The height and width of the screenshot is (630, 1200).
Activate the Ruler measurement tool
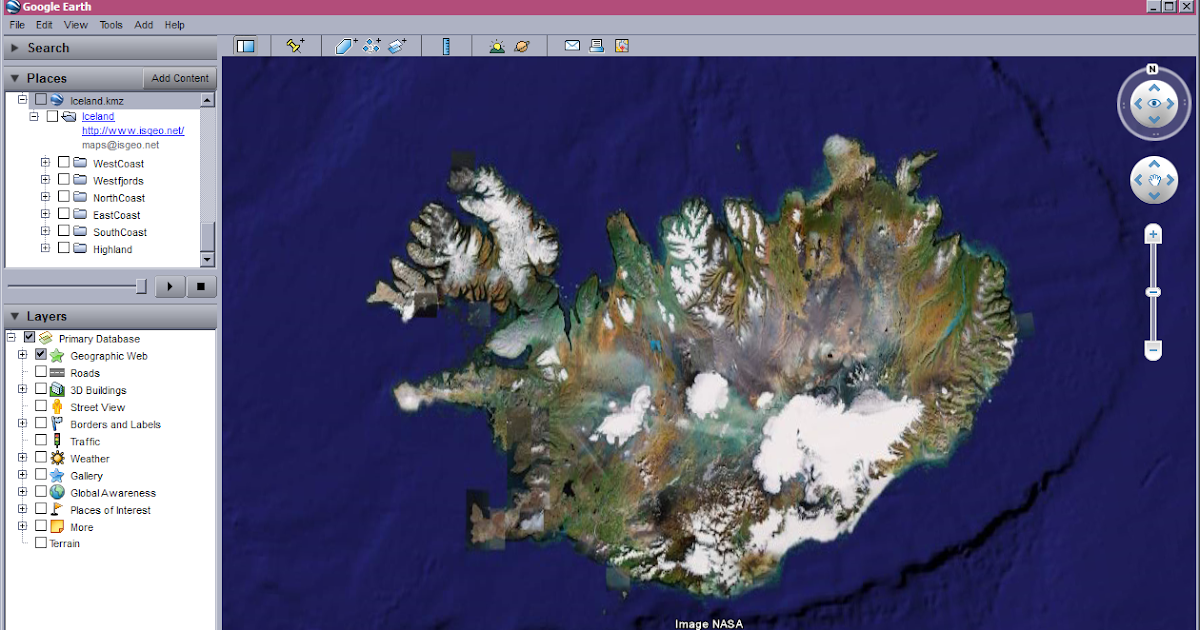[446, 45]
